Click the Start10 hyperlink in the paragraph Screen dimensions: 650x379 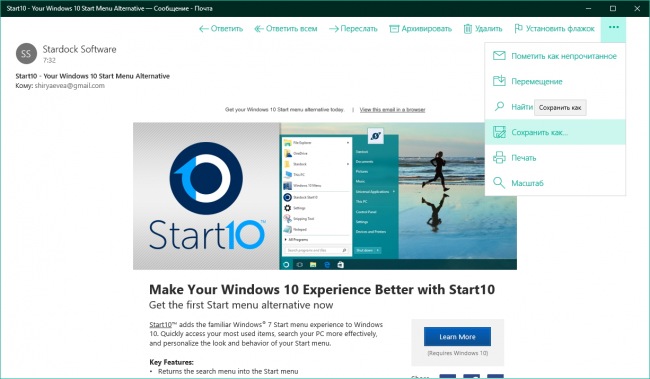160,325
